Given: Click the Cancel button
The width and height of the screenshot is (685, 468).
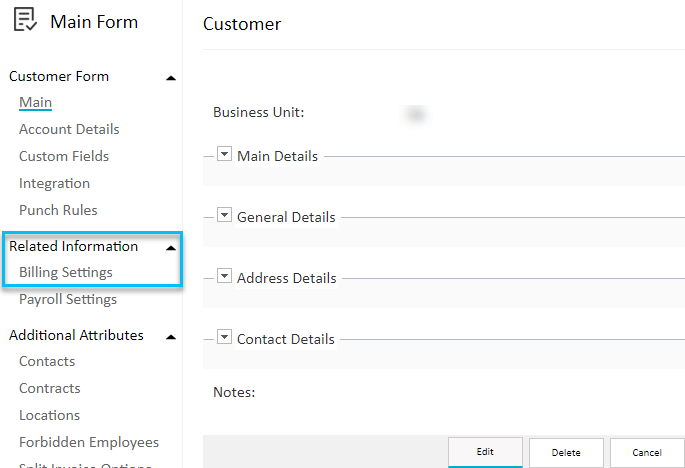Looking at the screenshot, I should [x=647, y=453].
